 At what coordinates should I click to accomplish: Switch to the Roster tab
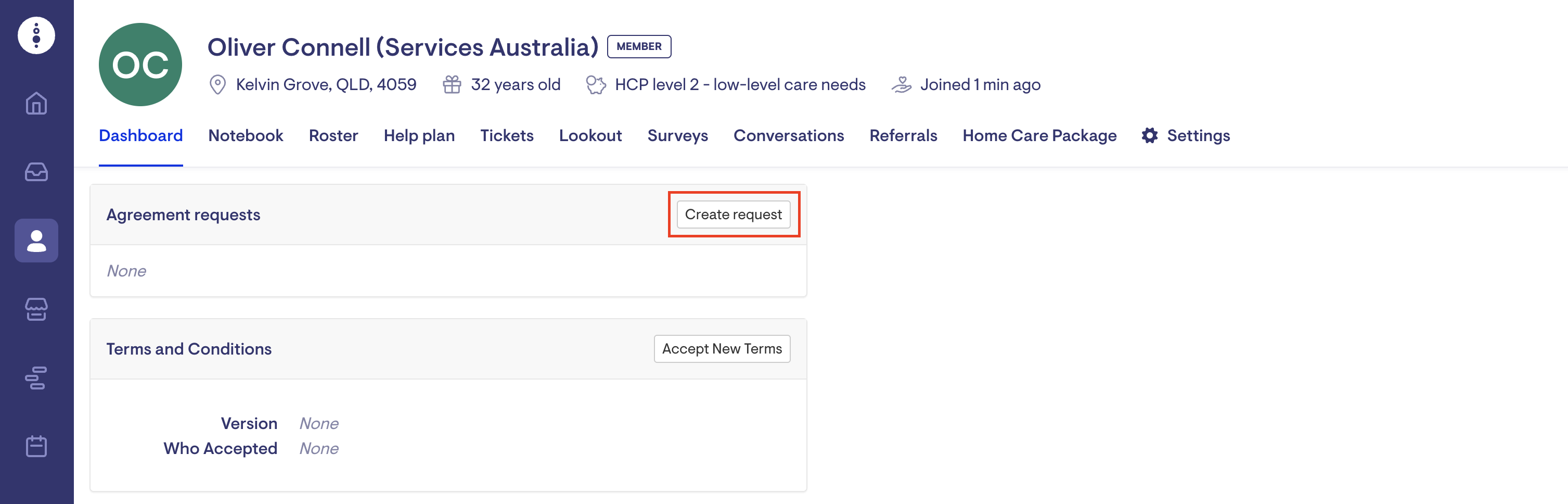333,135
